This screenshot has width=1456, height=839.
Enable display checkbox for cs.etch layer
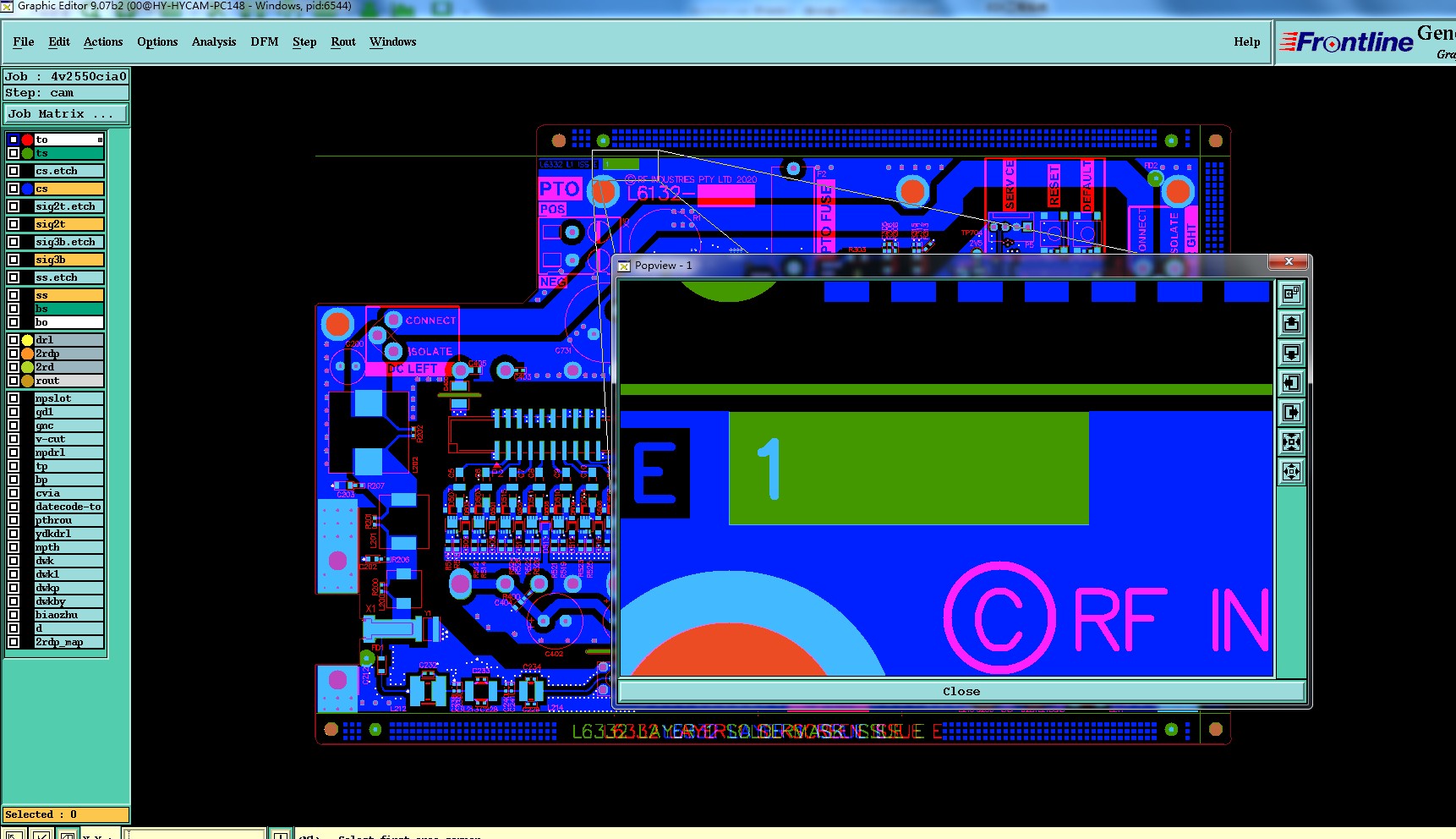14,171
